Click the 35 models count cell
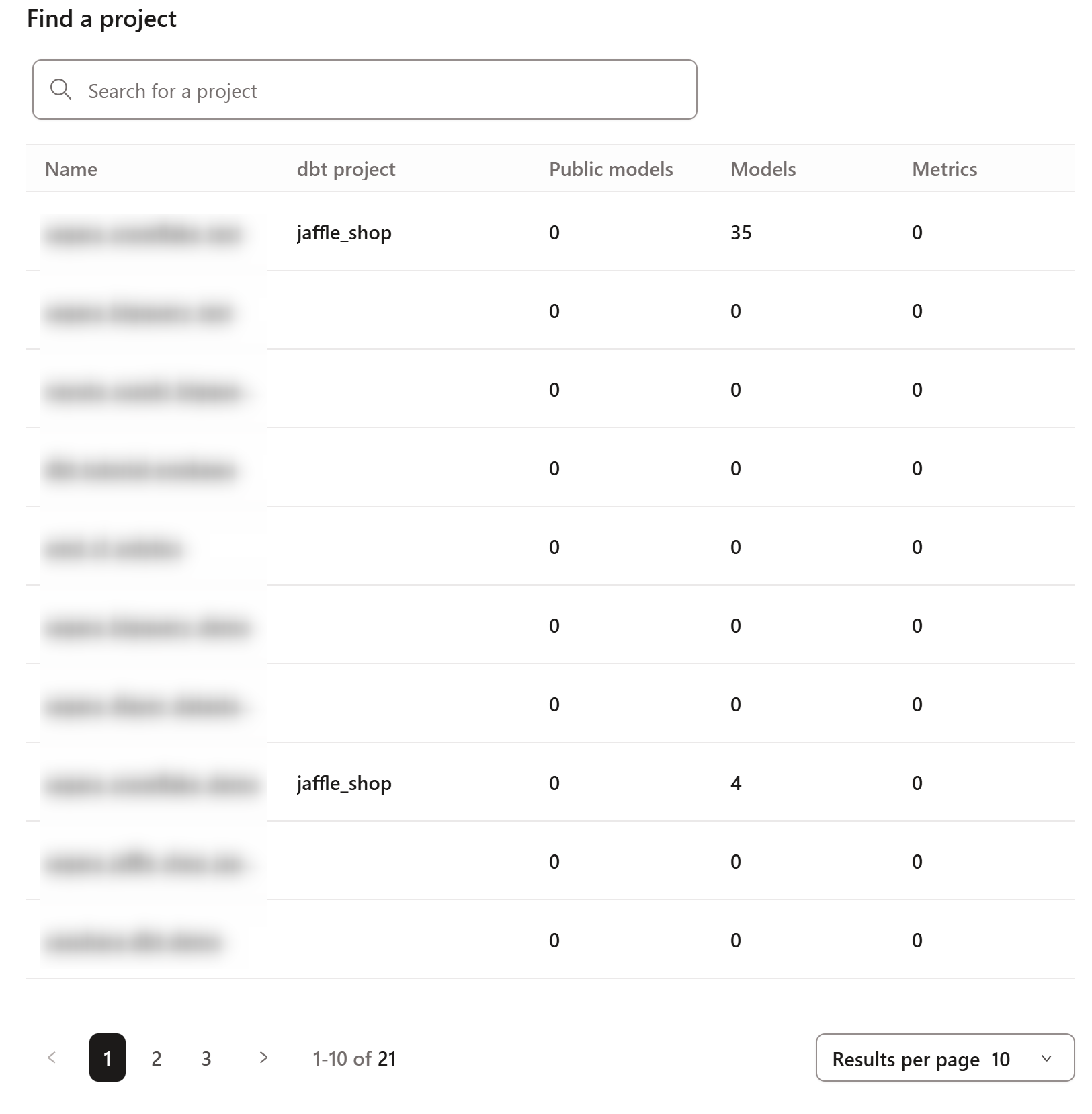The image size is (1092, 1114). 741,233
